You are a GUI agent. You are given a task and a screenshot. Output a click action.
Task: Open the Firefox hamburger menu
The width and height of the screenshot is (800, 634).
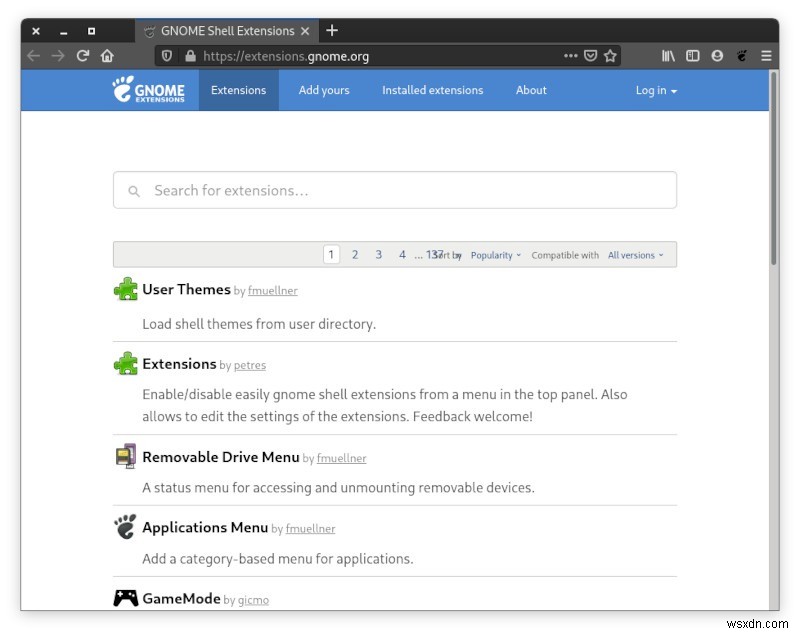tap(766, 56)
